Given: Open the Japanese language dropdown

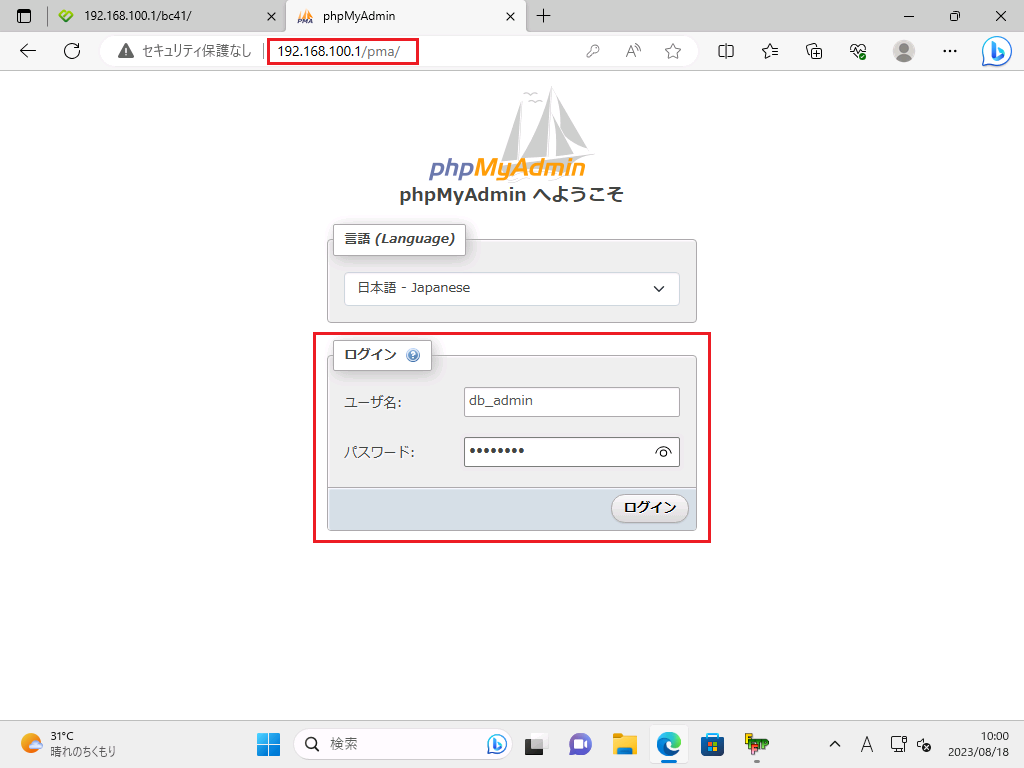Looking at the screenshot, I should pos(512,288).
